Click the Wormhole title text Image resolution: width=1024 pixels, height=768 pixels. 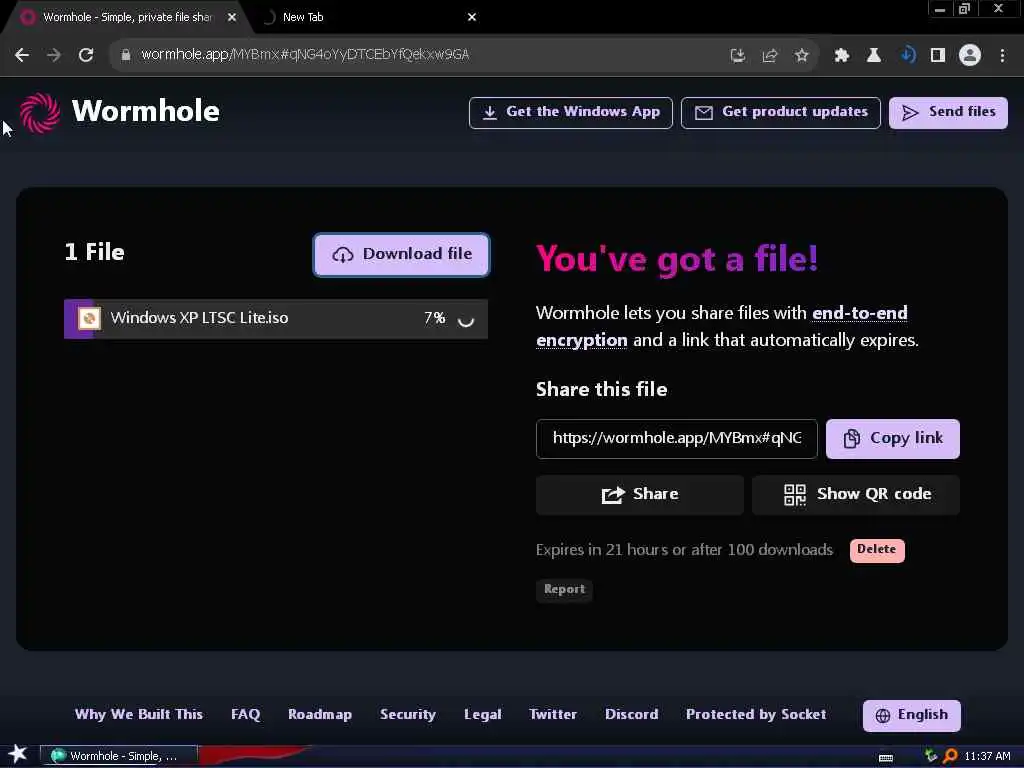(146, 112)
